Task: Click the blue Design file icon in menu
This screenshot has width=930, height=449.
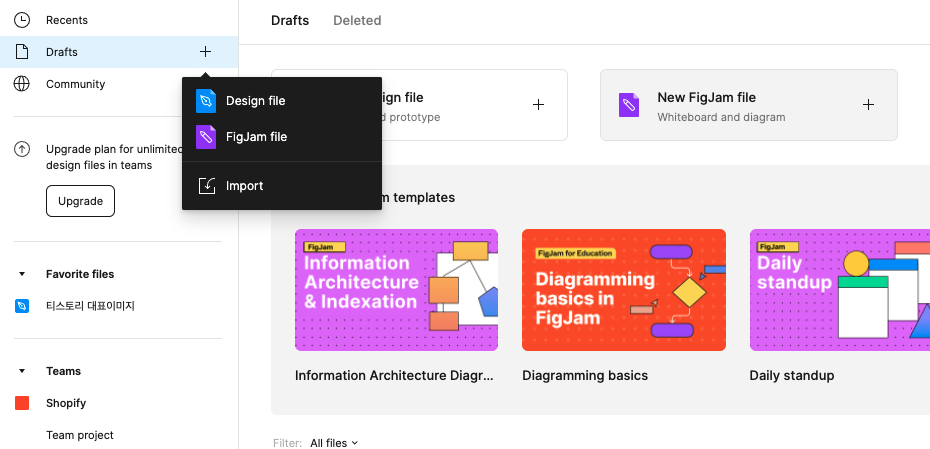Action: pyautogui.click(x=206, y=101)
